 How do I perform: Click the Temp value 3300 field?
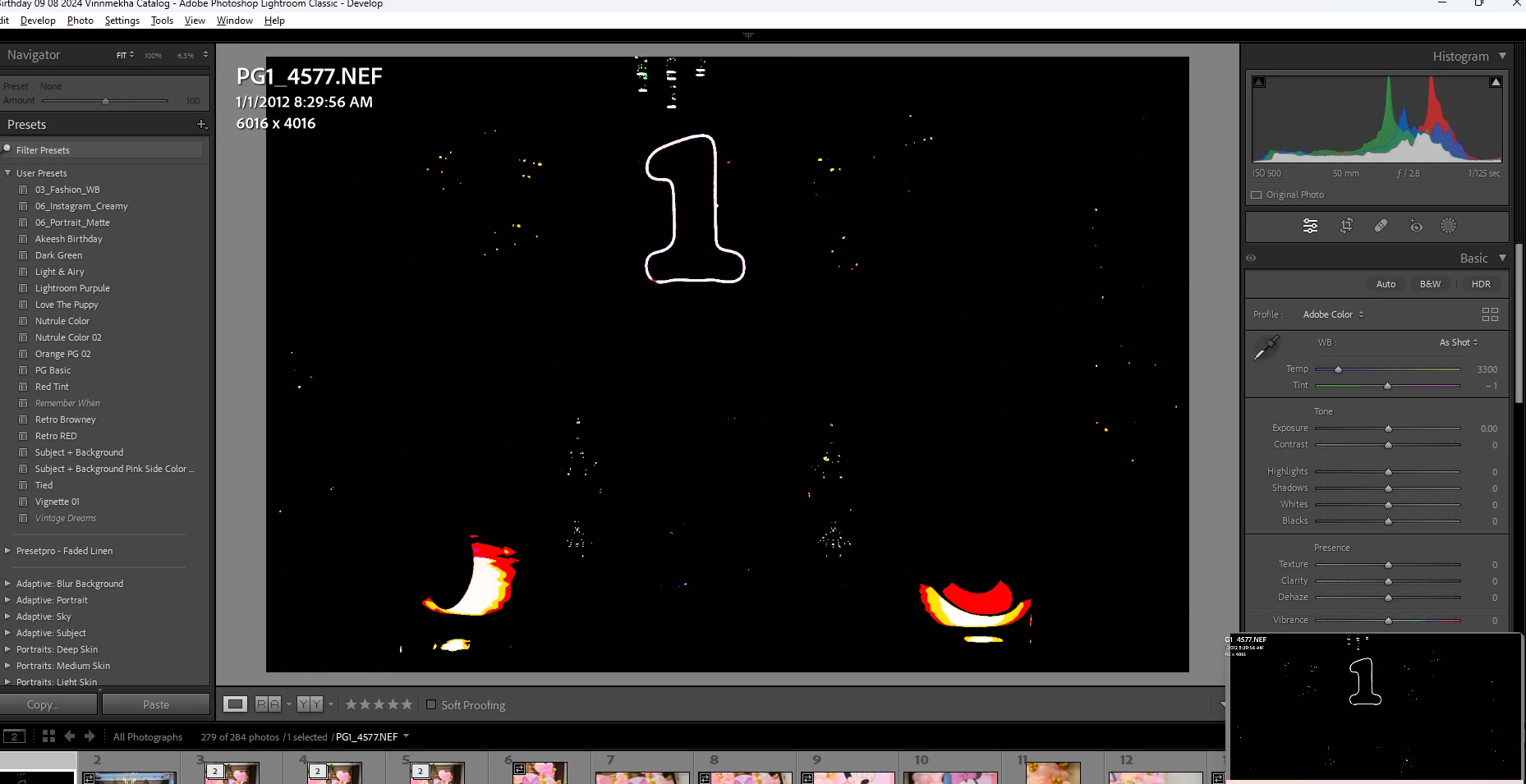coord(1487,369)
